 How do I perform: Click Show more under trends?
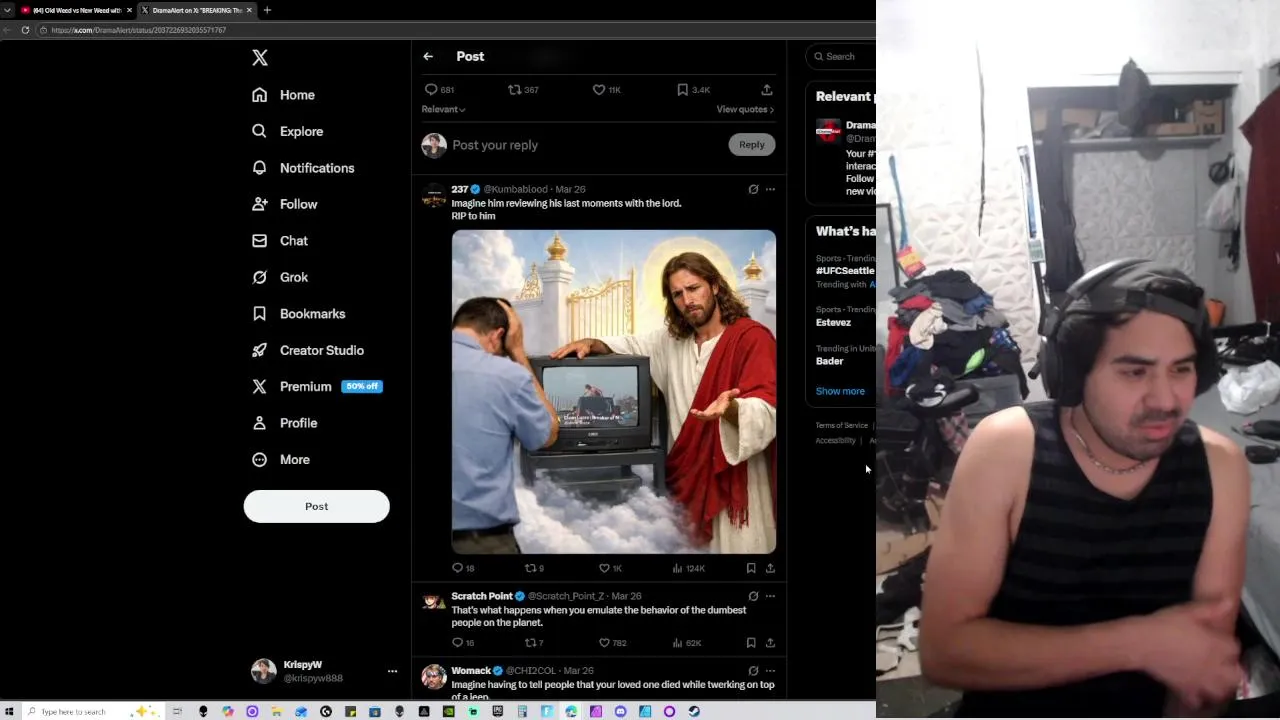pyautogui.click(x=840, y=391)
